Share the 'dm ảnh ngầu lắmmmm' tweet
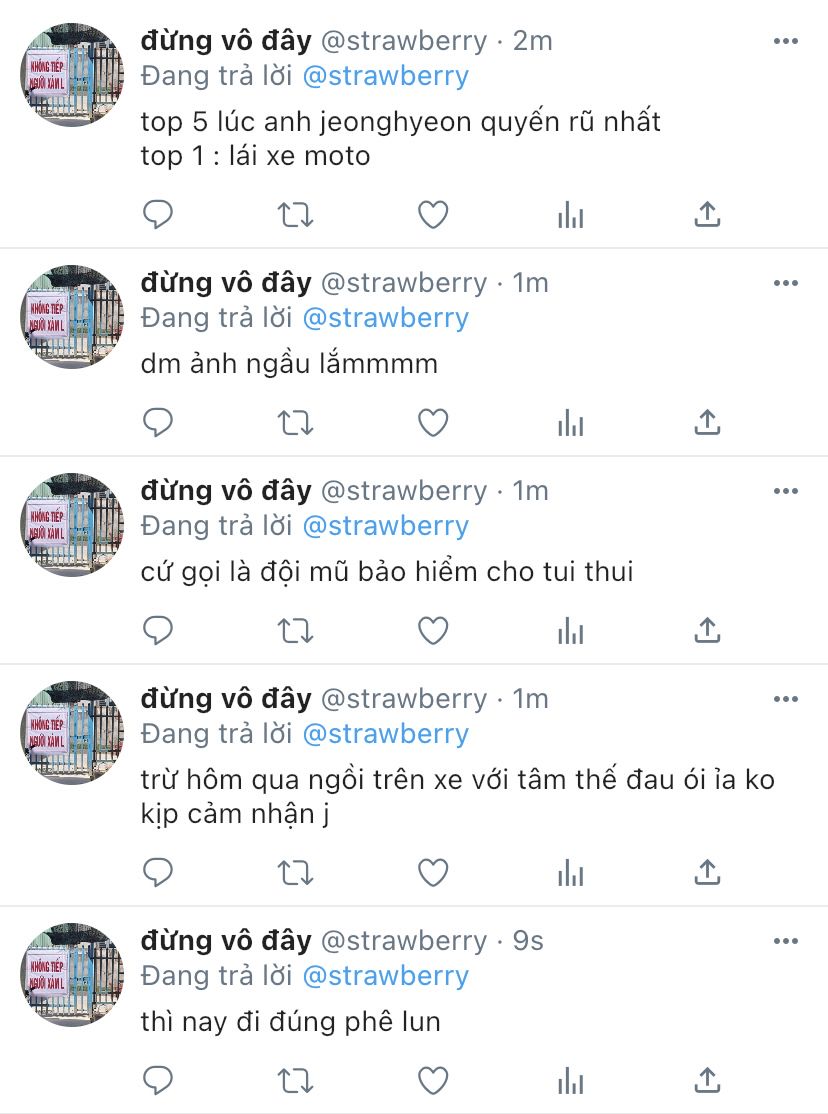This screenshot has height=1114, width=828. [x=707, y=423]
